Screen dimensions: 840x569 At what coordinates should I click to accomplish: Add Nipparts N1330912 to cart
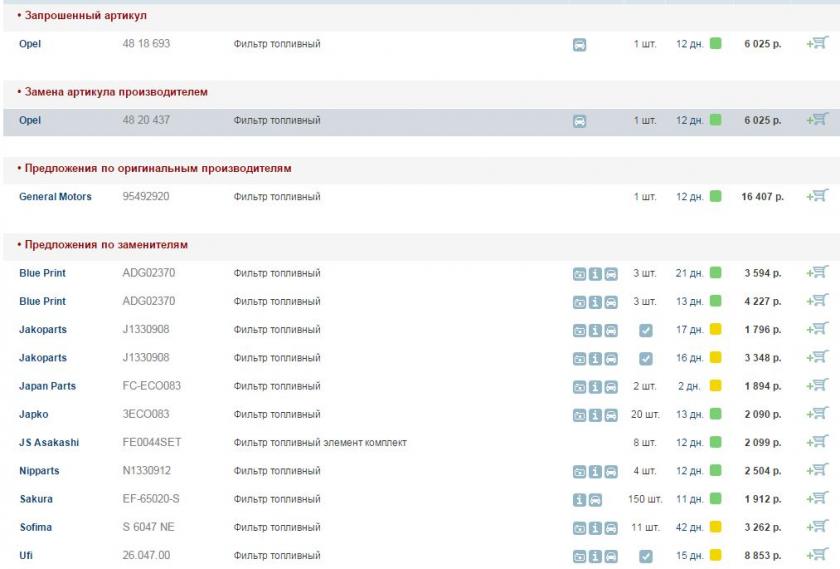pos(818,470)
